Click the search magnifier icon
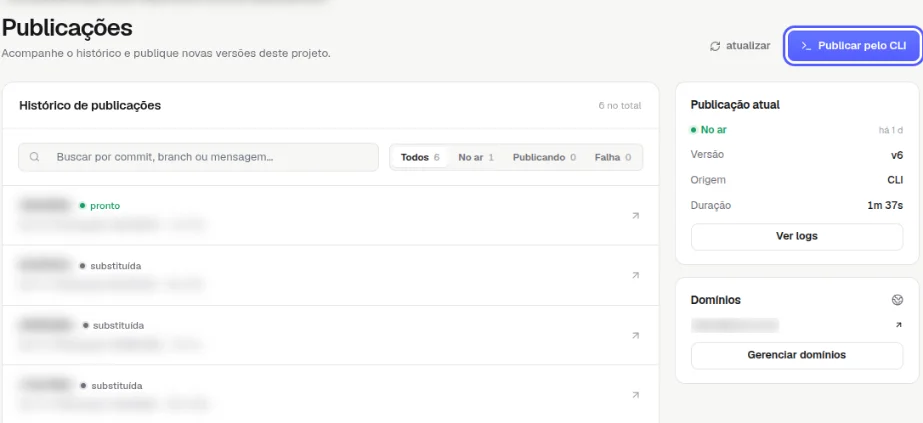923x423 pixels. pos(35,157)
